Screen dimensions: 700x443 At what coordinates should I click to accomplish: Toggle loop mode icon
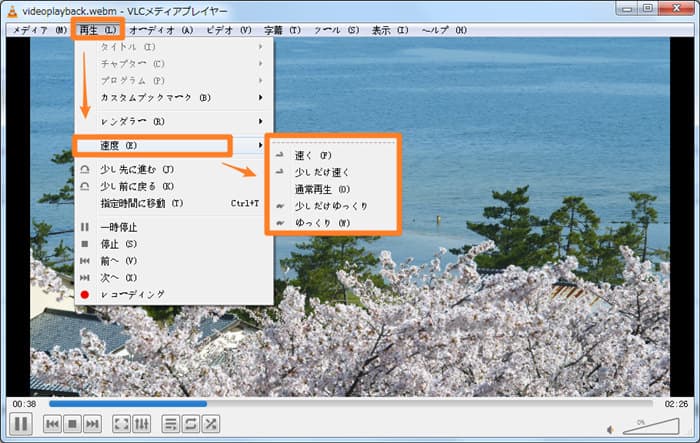(x=191, y=424)
